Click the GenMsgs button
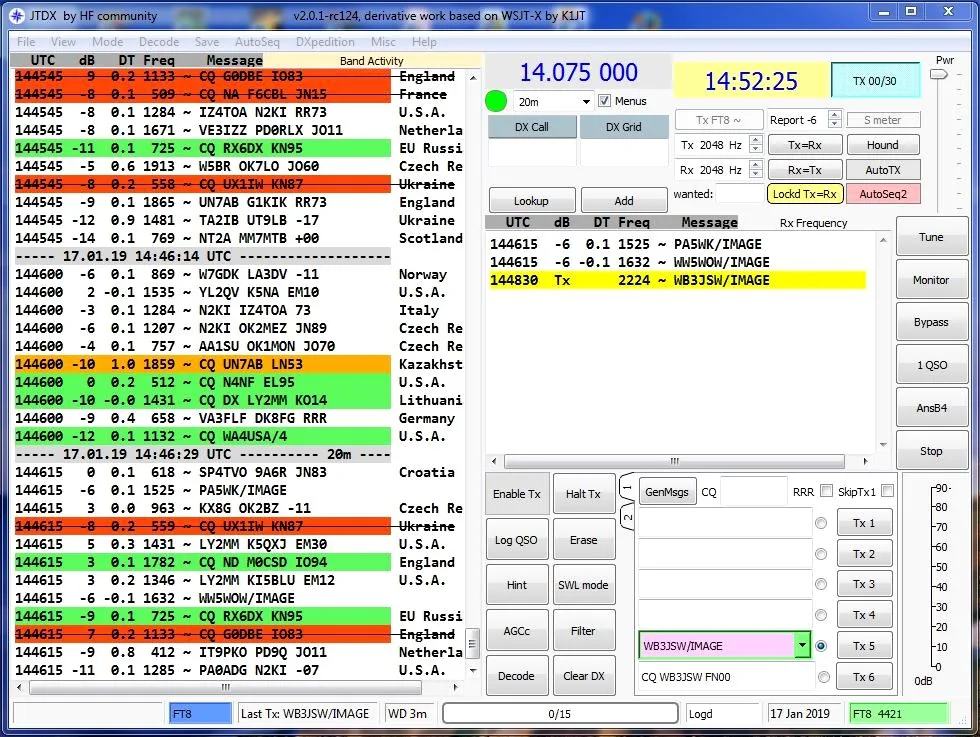The height and width of the screenshot is (737, 980). click(x=667, y=492)
